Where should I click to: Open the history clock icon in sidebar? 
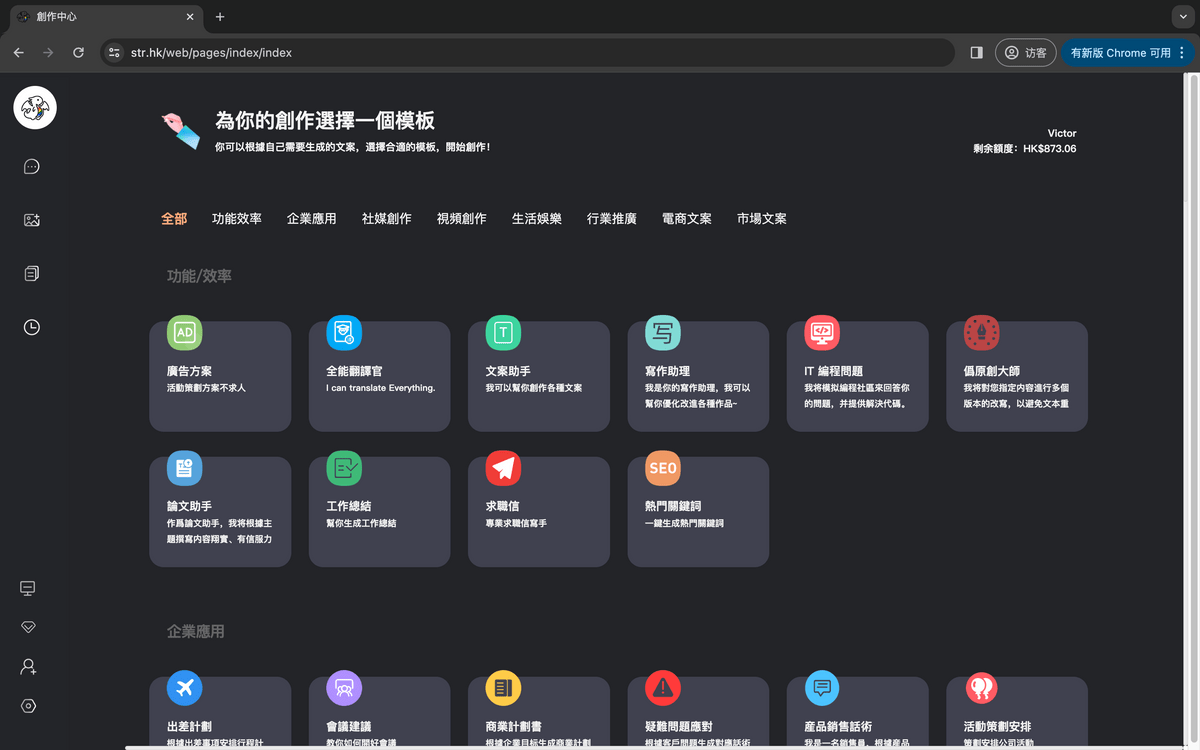coord(31,327)
